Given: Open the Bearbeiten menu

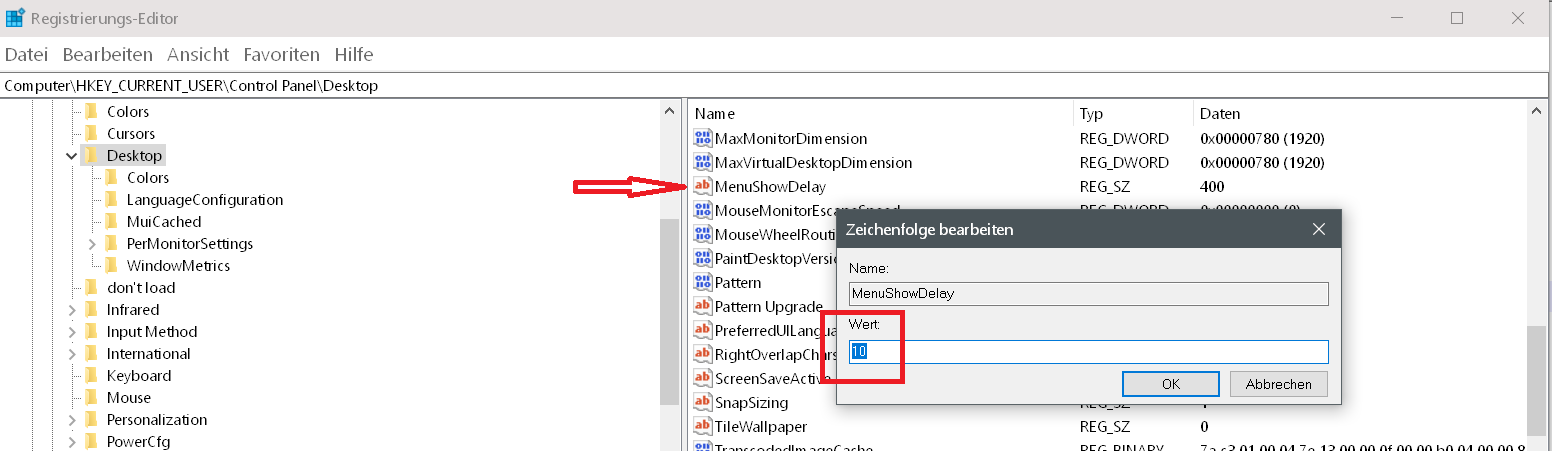Looking at the screenshot, I should coord(108,55).
